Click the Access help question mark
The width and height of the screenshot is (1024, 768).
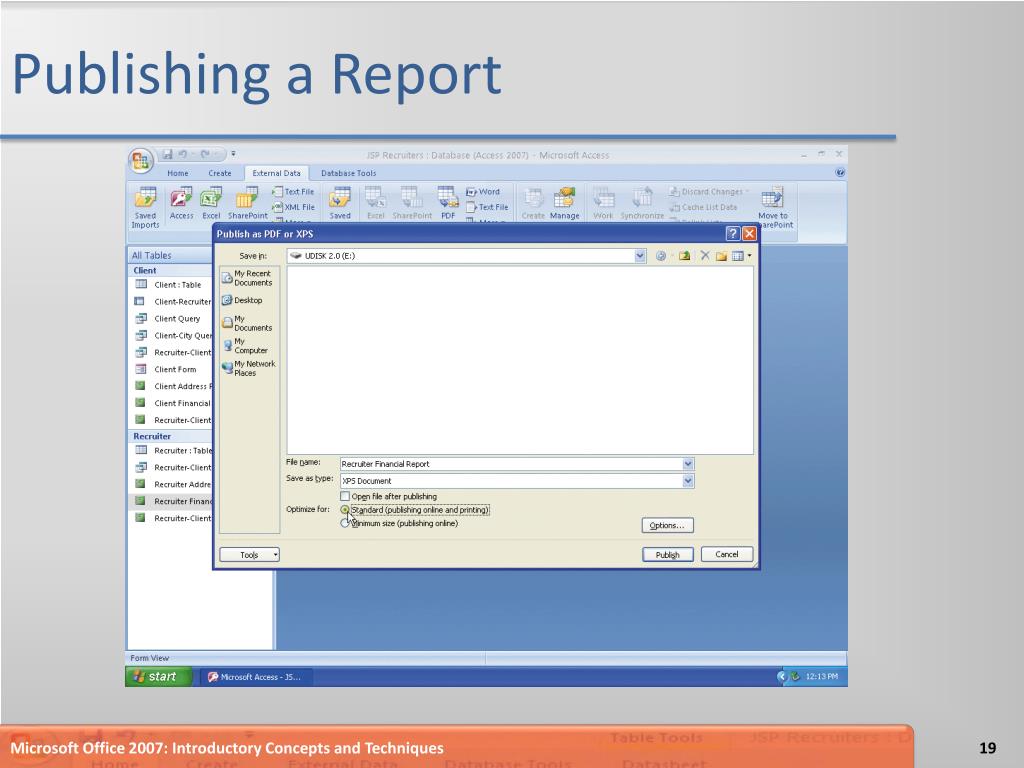[x=840, y=173]
